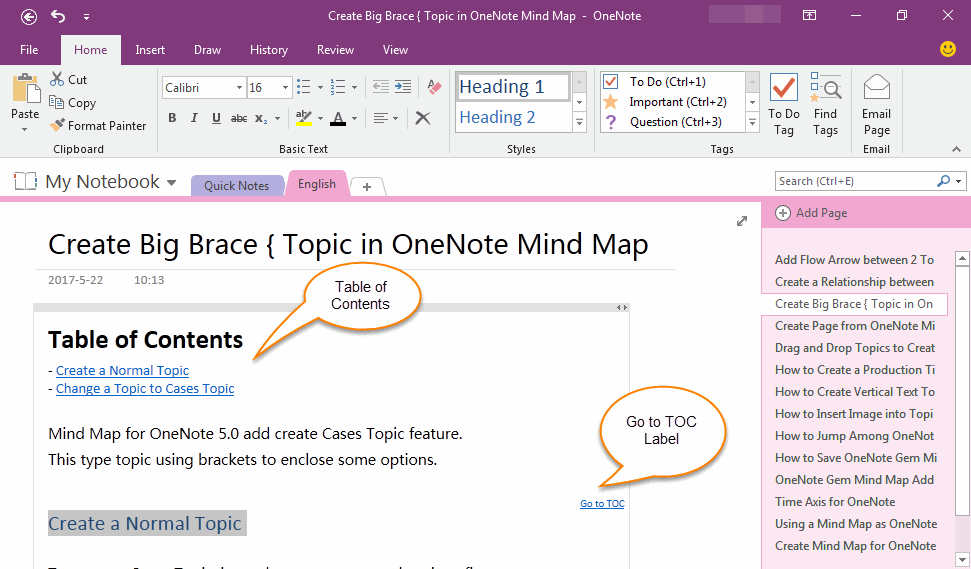Image resolution: width=971 pixels, height=569 pixels.
Task: Click page list scrollbar up arrow
Action: (x=962, y=258)
